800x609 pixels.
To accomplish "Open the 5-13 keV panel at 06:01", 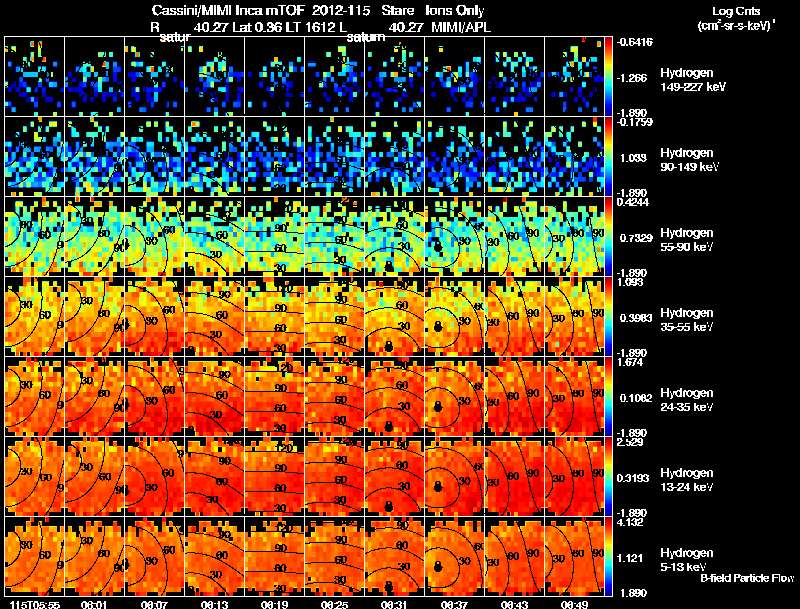I will tap(94, 557).
